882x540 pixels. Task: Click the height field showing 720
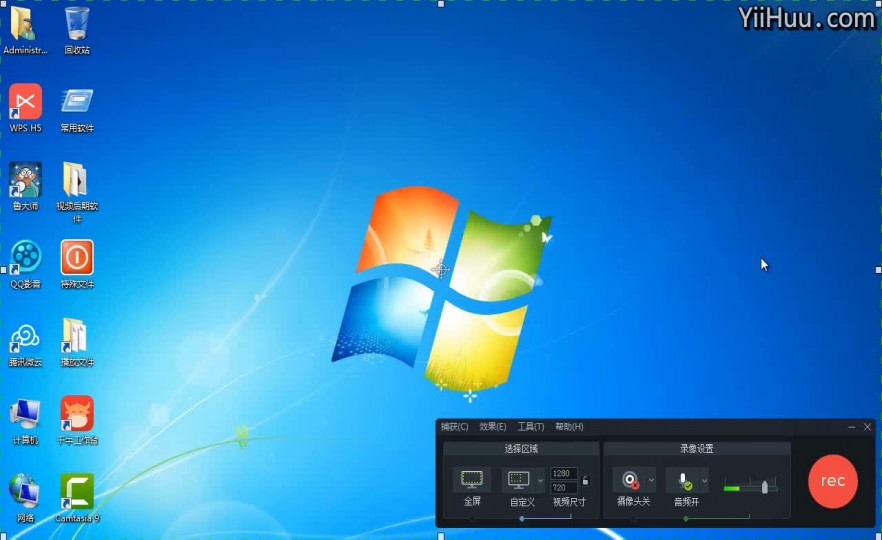tap(564, 487)
